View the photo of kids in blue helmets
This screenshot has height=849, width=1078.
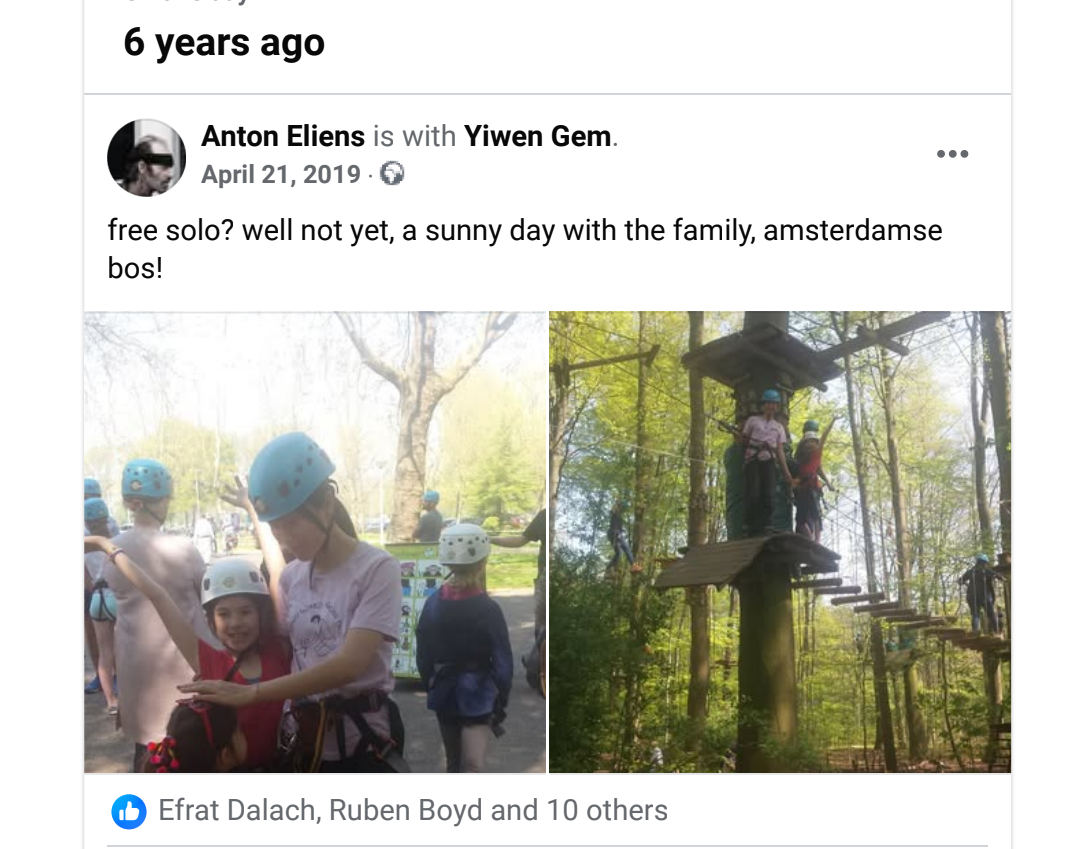[x=315, y=542]
